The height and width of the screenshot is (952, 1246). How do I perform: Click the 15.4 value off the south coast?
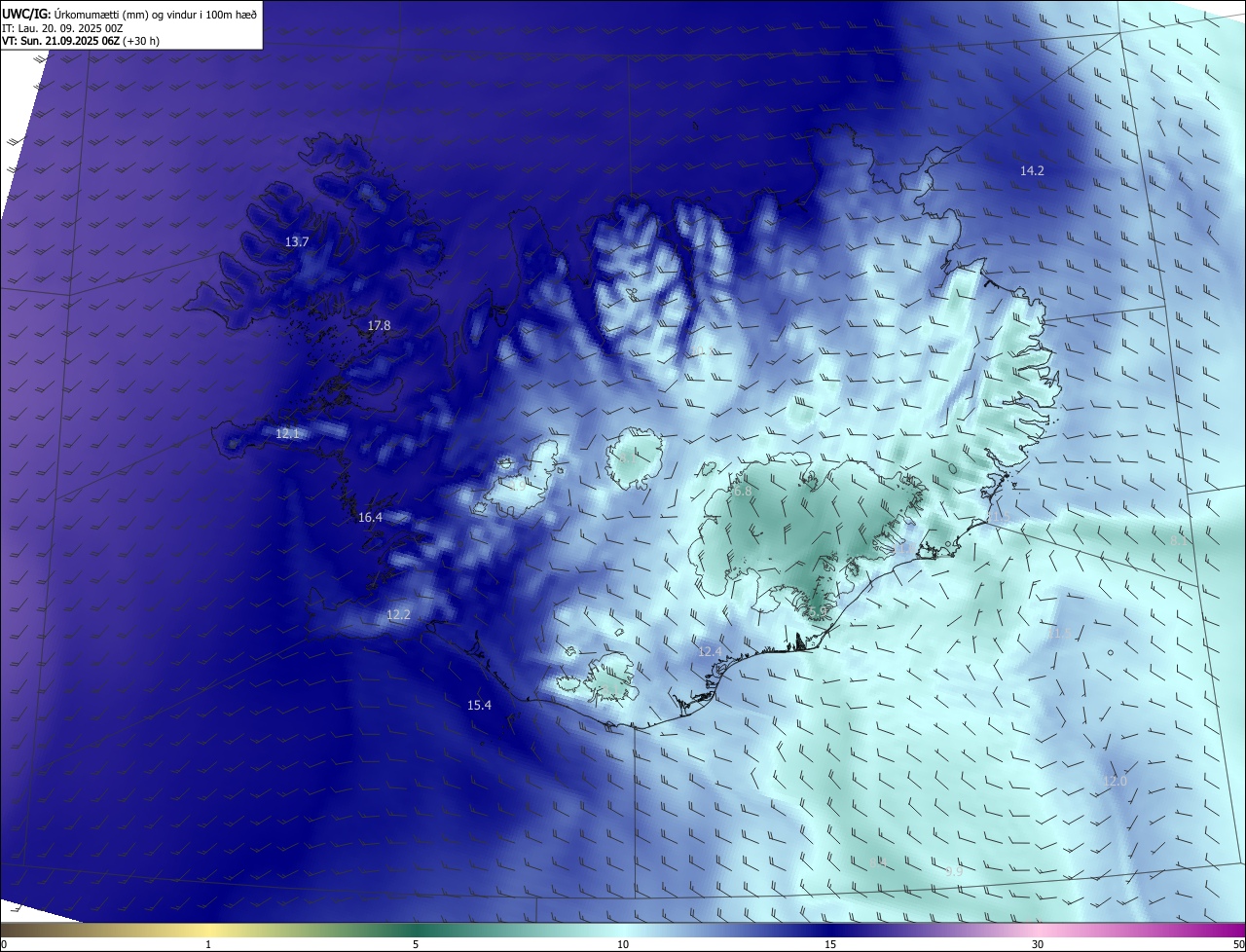click(479, 705)
